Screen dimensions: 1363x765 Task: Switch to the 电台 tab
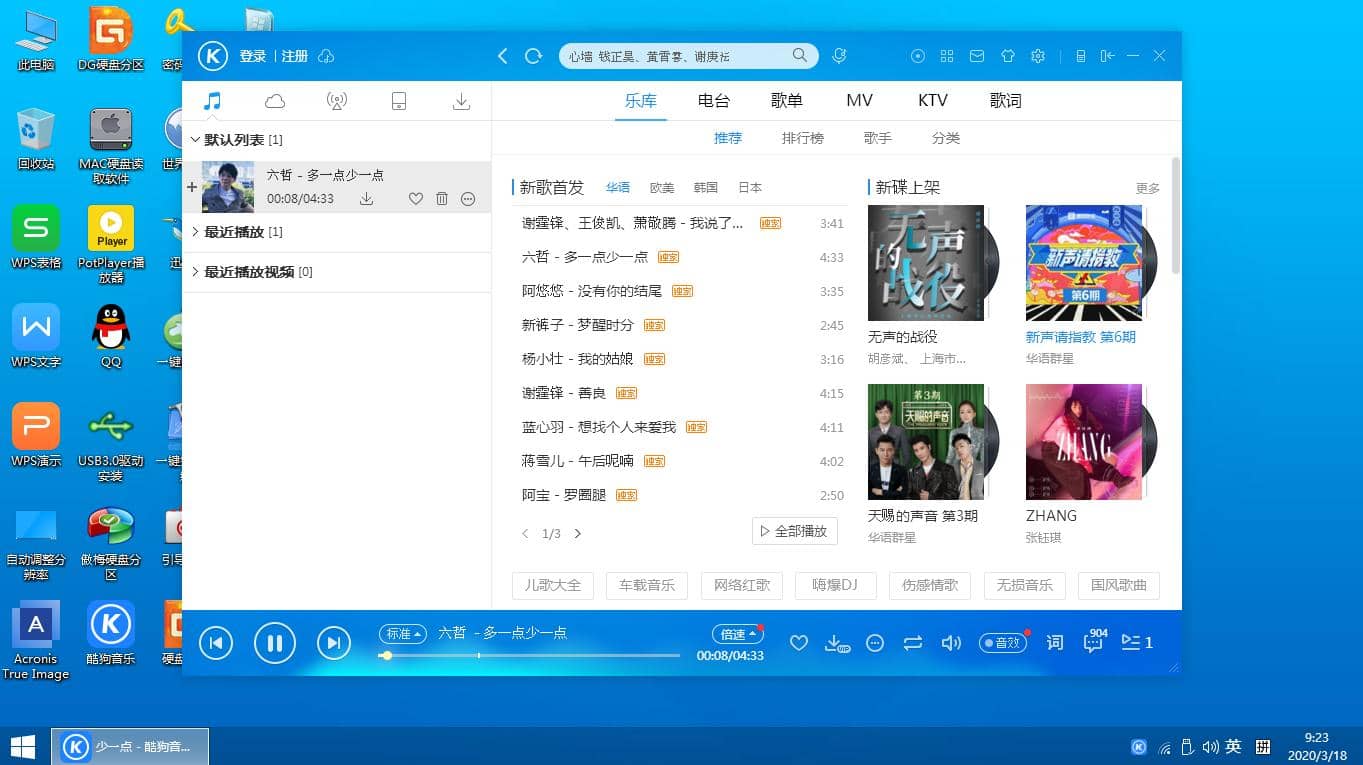714,101
